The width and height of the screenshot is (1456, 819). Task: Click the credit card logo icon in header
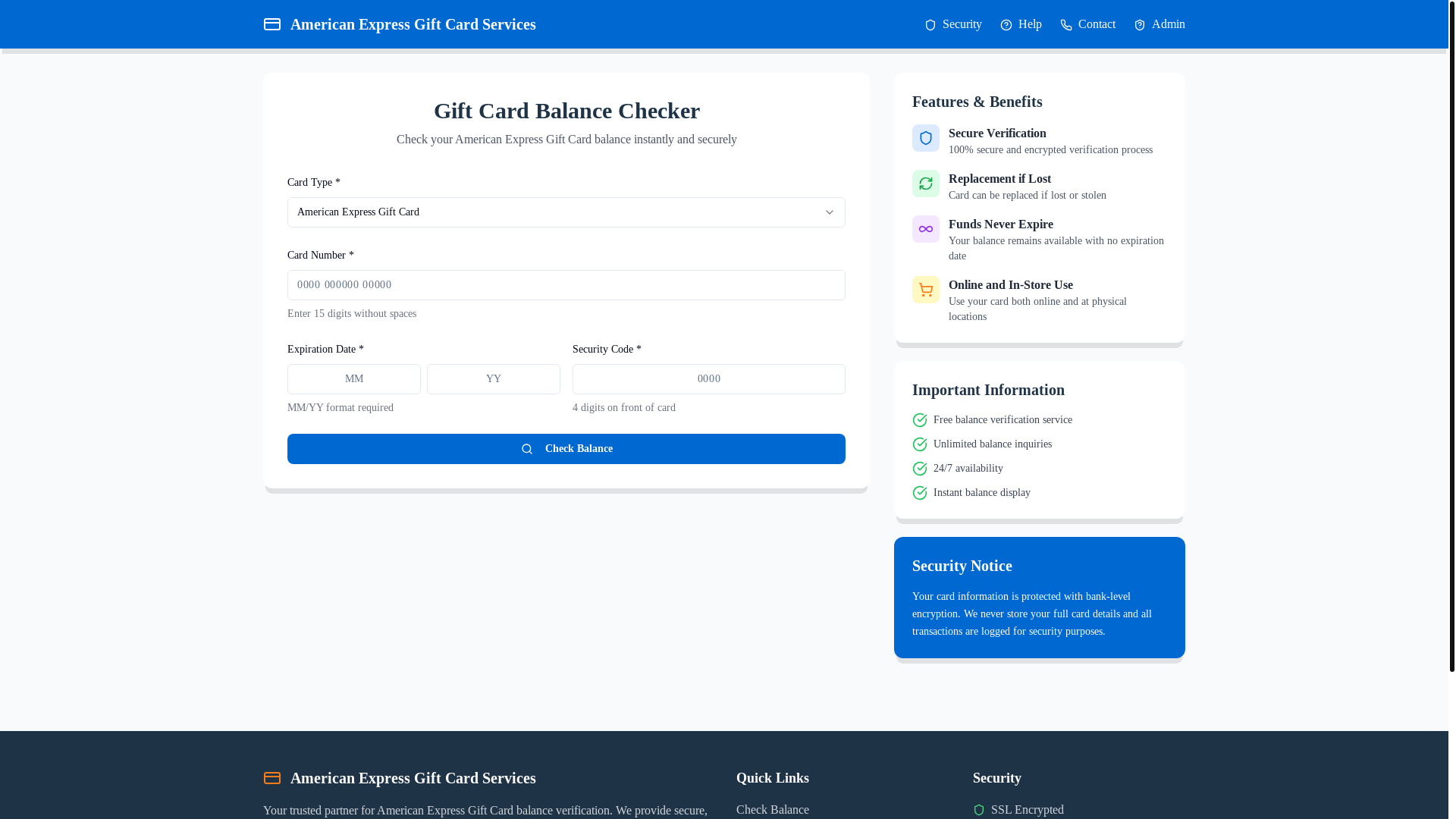coord(272,24)
